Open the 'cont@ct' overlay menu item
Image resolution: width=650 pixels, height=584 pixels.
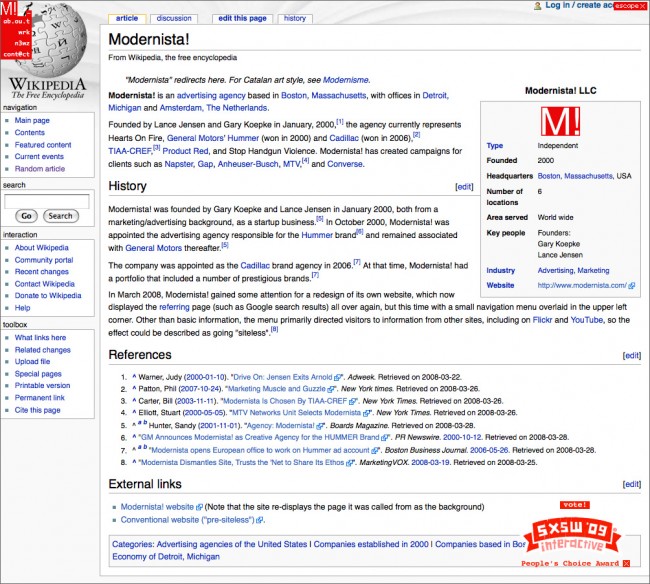(17, 54)
